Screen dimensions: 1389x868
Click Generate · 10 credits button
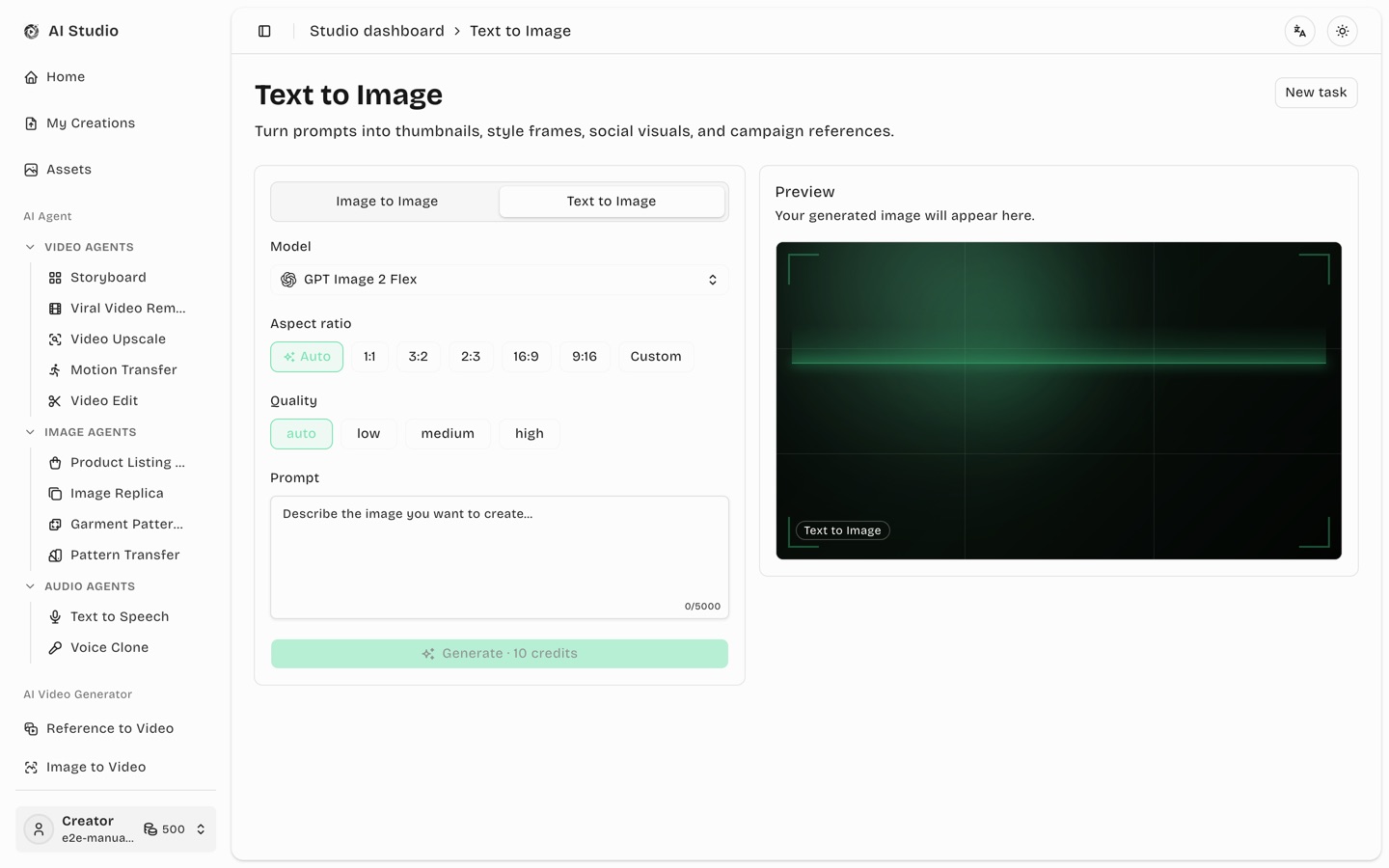click(500, 654)
